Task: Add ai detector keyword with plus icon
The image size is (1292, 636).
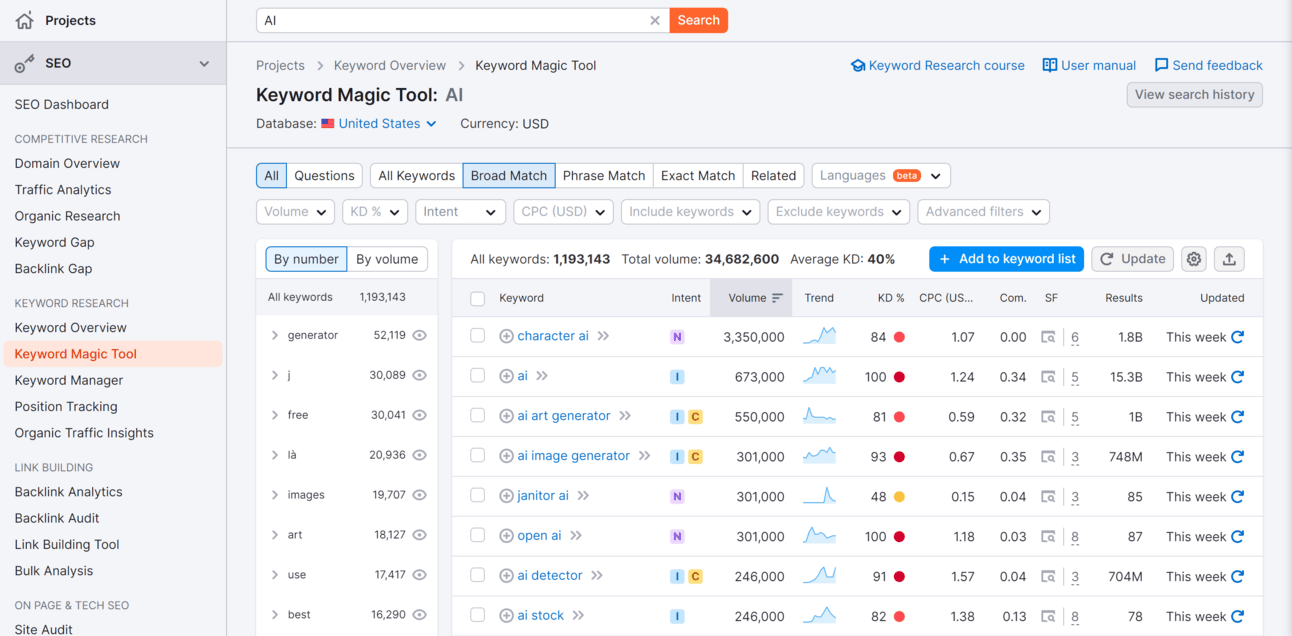Action: (506, 576)
